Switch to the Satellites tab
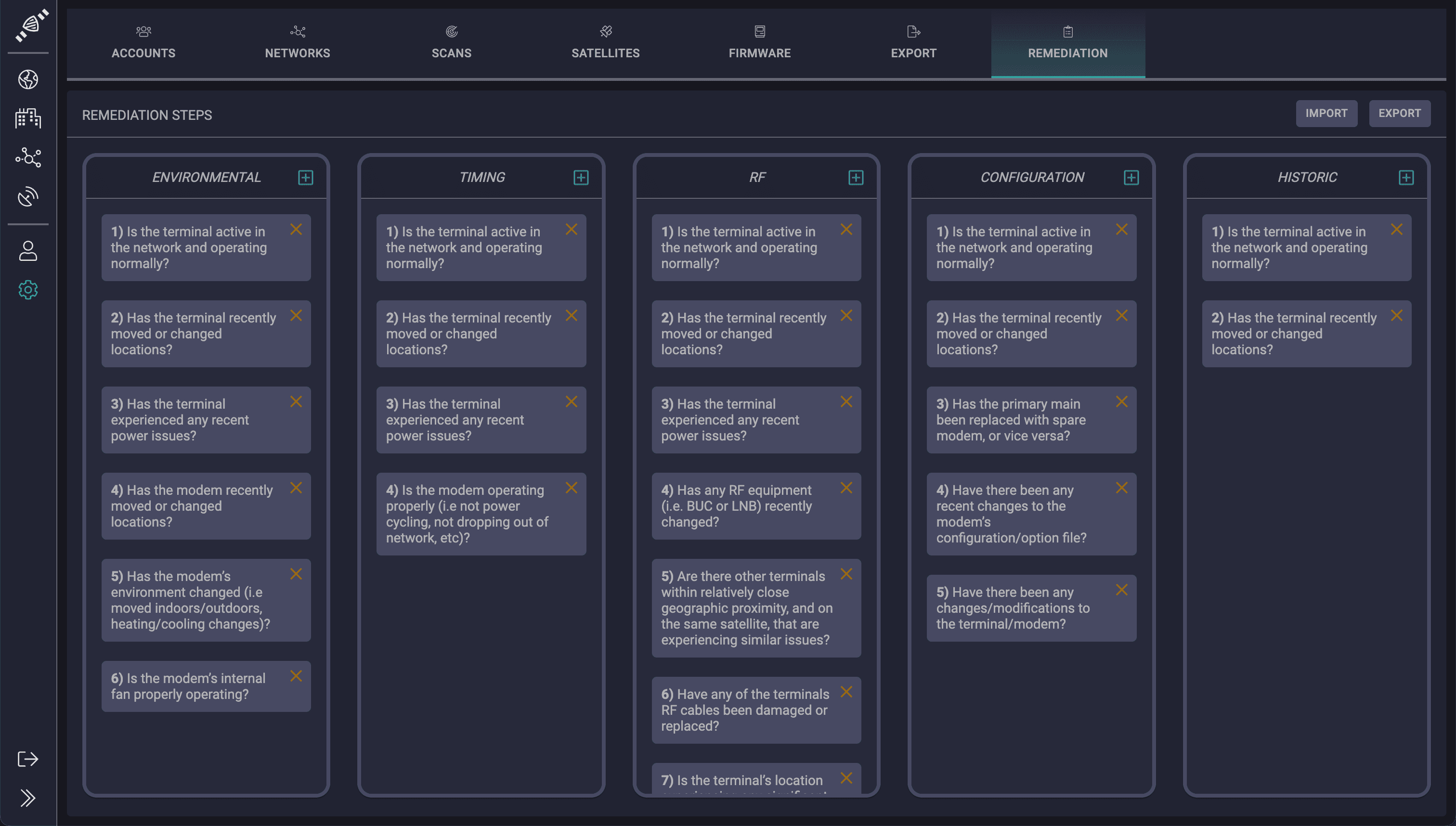Viewport: 1456px width, 826px height. 605,42
